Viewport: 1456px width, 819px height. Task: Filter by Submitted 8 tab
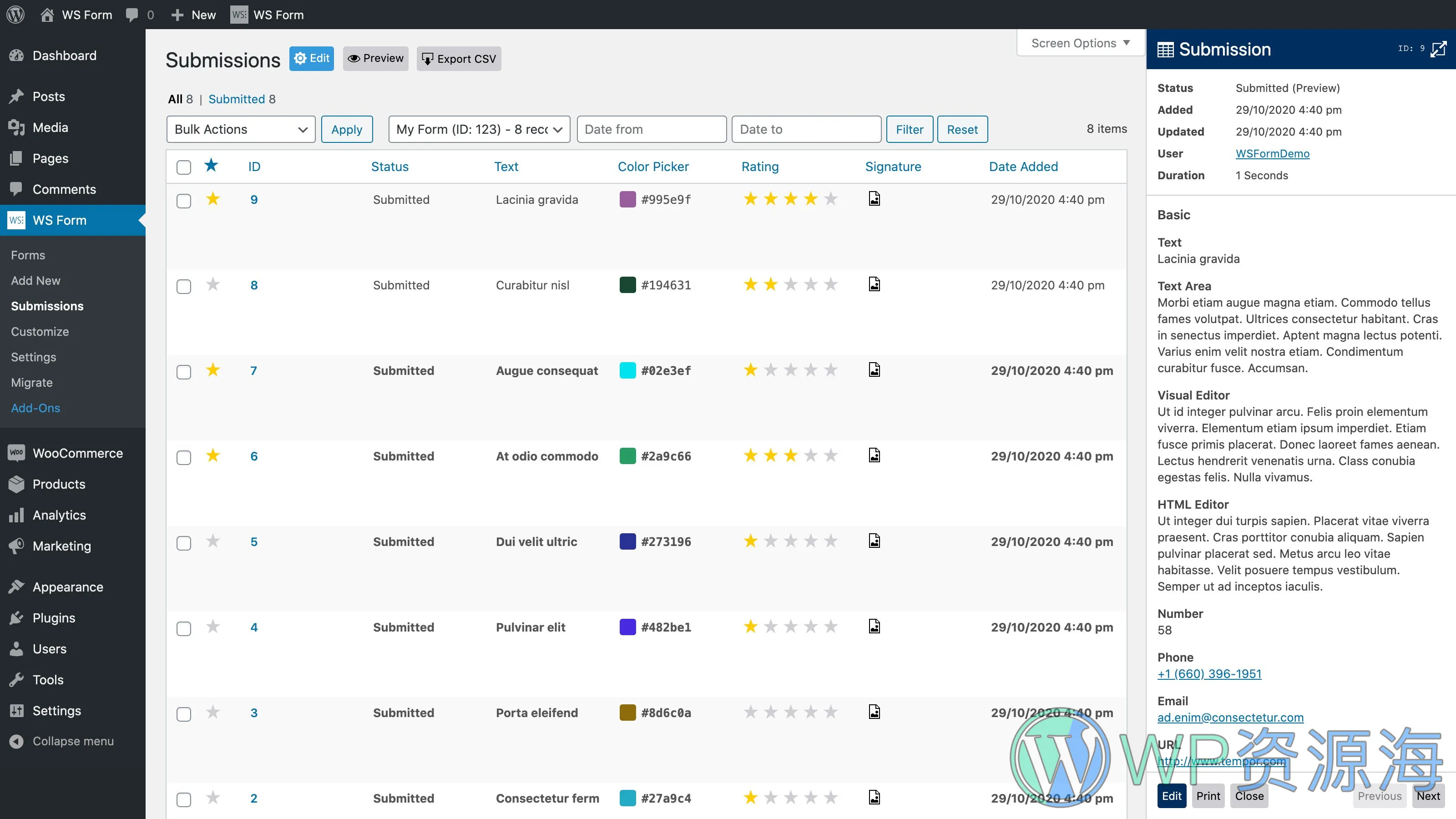click(242, 99)
